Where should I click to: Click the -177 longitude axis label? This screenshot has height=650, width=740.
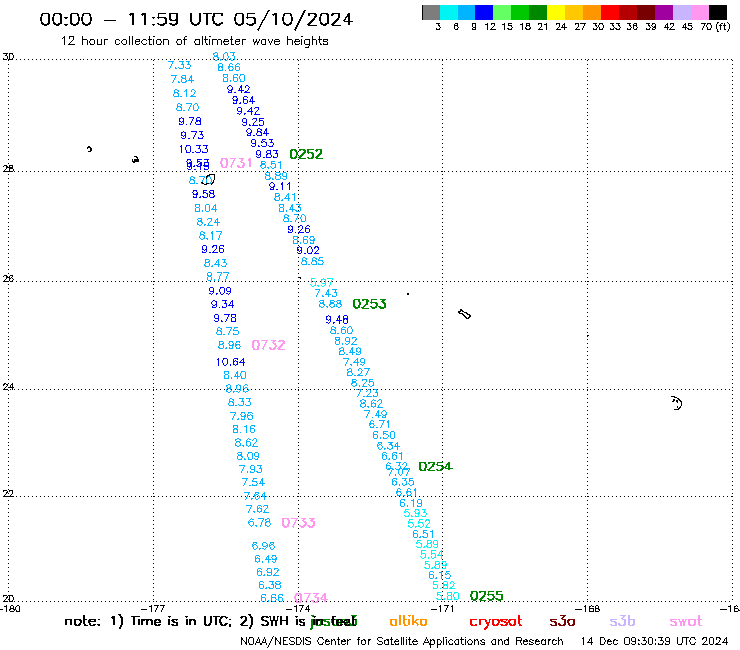click(x=154, y=609)
